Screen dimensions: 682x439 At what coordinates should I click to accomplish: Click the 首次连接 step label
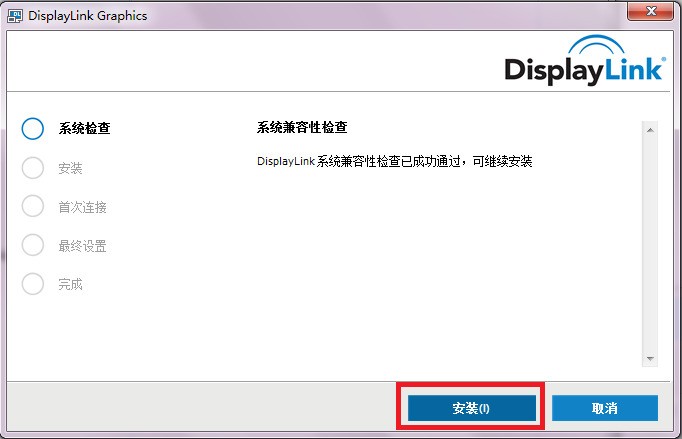coord(83,207)
